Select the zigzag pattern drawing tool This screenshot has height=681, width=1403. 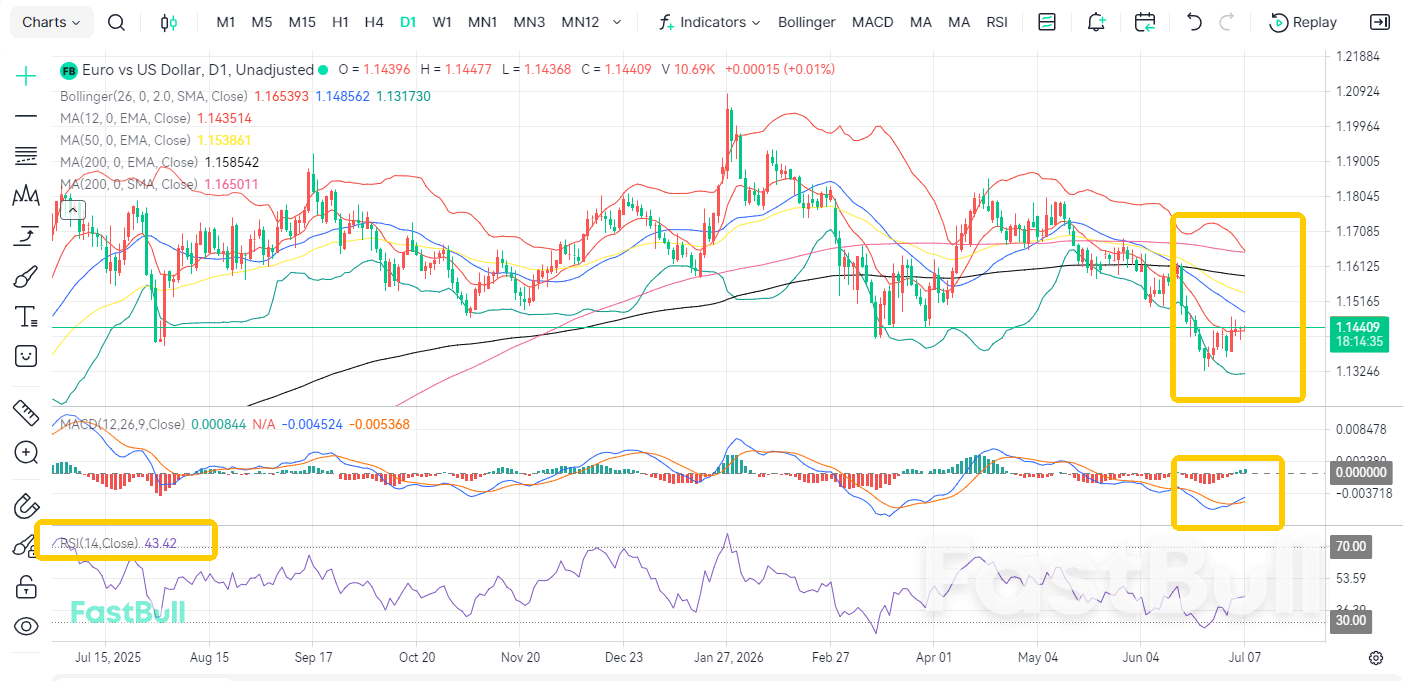(x=26, y=195)
